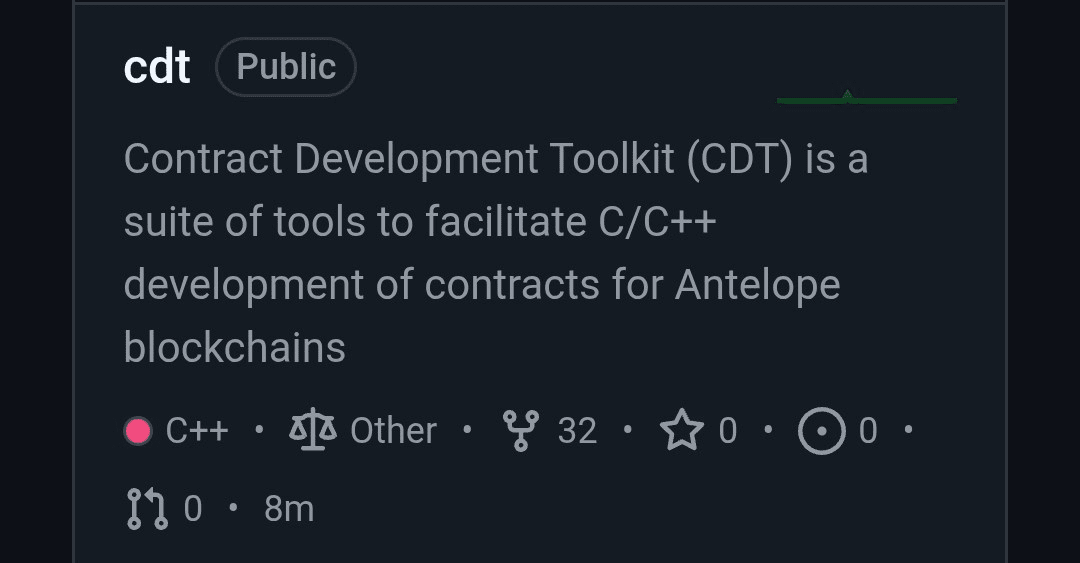Select the C++ language label
1080x563 pixels.
pyautogui.click(x=197, y=431)
